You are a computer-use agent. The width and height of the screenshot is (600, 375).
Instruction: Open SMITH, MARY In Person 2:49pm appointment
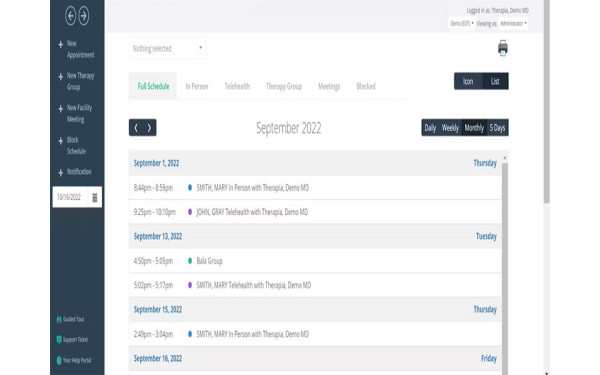click(x=315, y=334)
